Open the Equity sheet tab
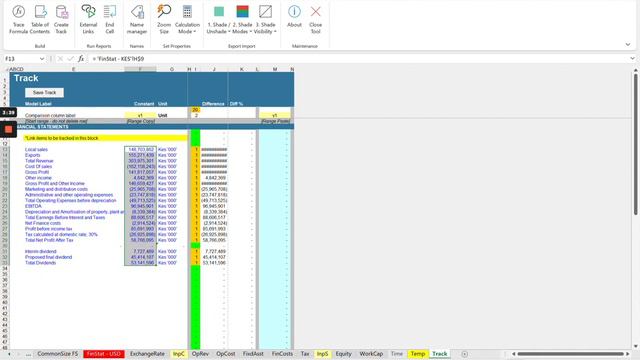 (x=343, y=354)
